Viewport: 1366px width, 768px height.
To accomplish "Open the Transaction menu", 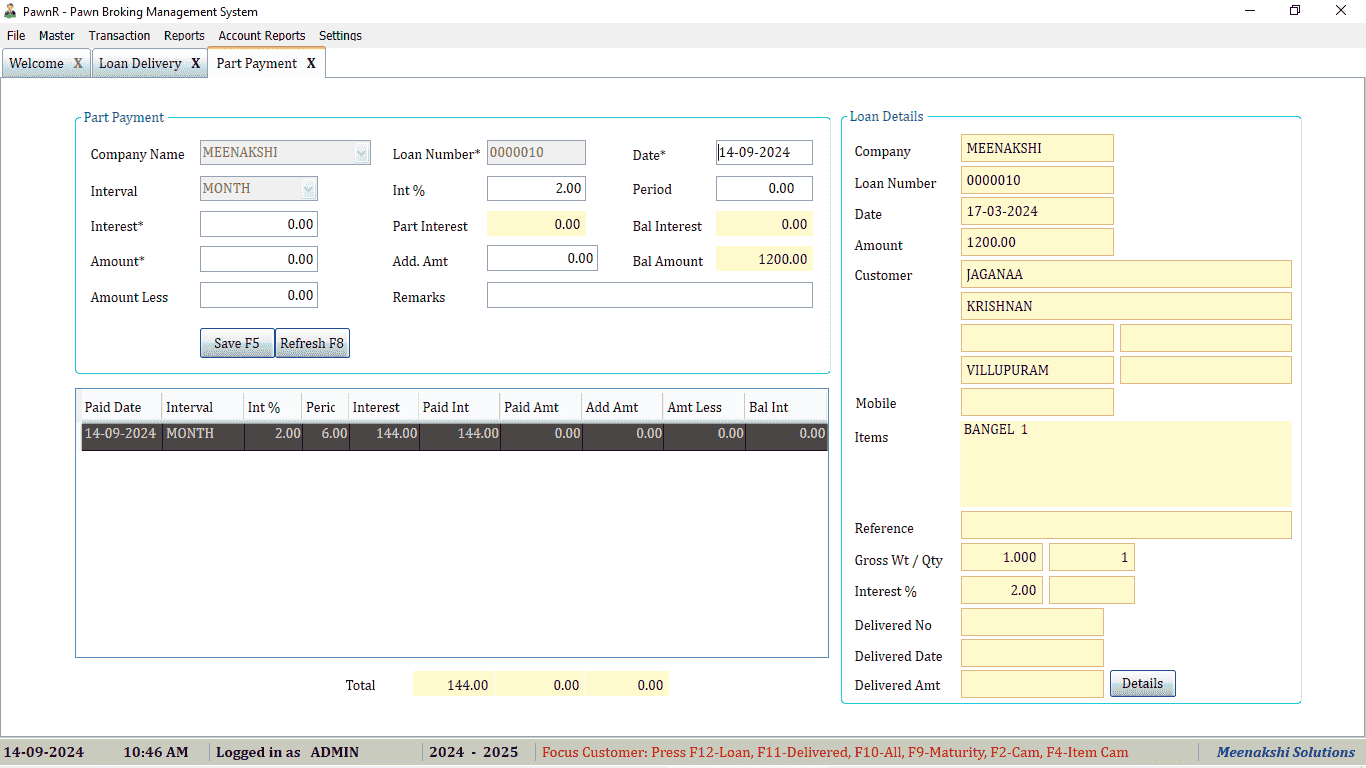I will 119,35.
